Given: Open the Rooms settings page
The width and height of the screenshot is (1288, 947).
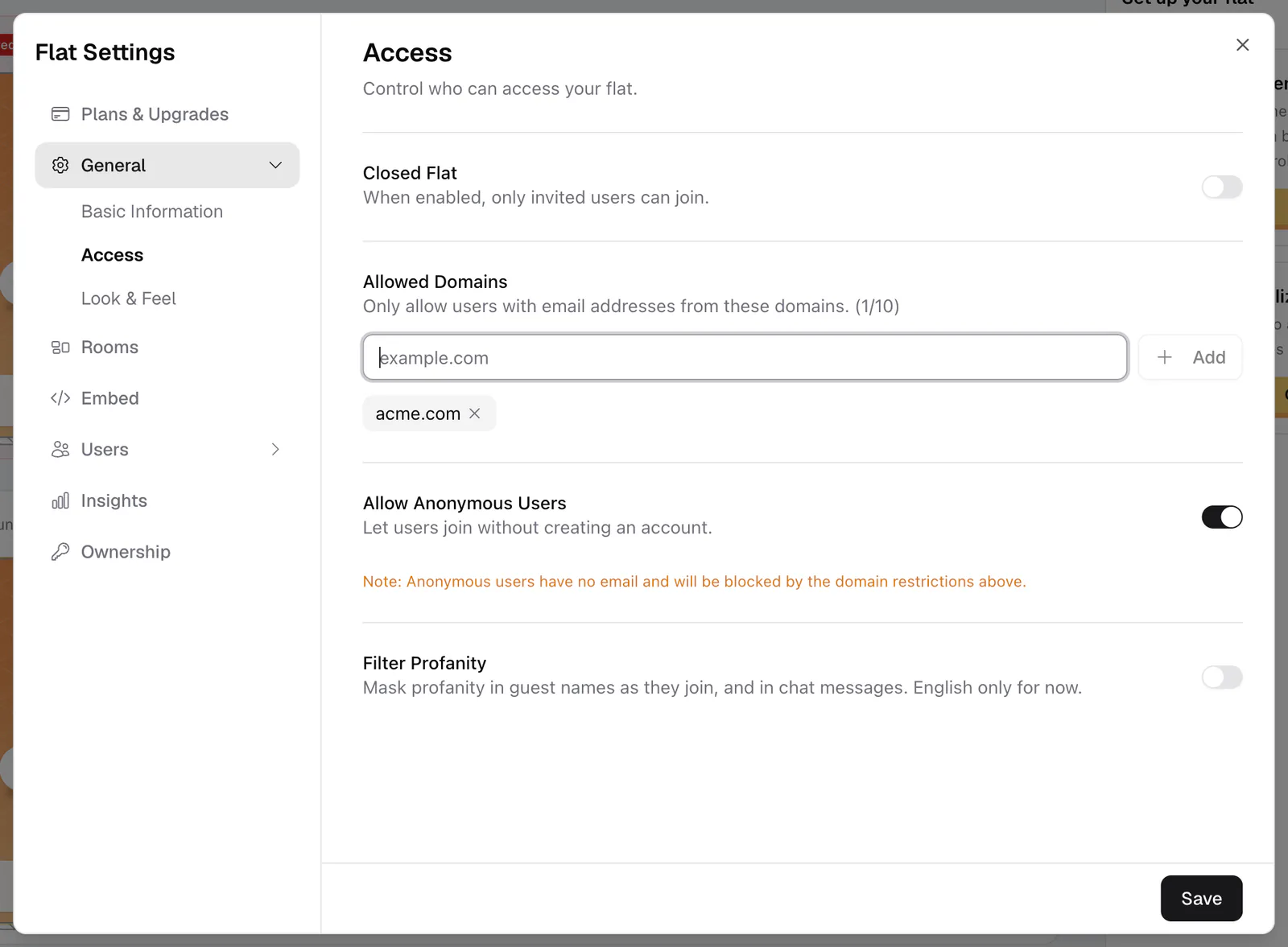Looking at the screenshot, I should click(x=167, y=348).
